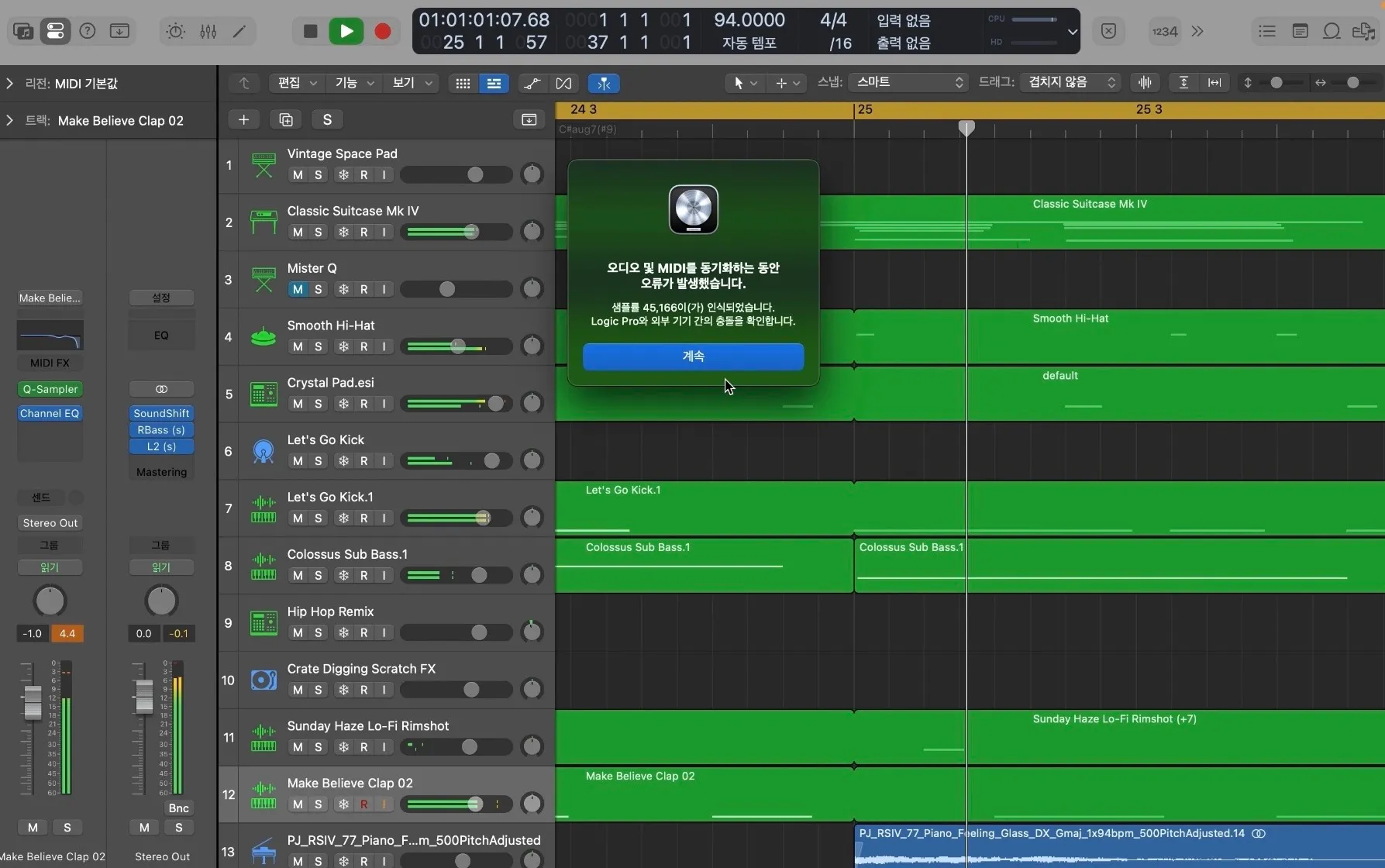Expand the 리전 inspector section
The width and height of the screenshot is (1385, 868).
coord(9,83)
